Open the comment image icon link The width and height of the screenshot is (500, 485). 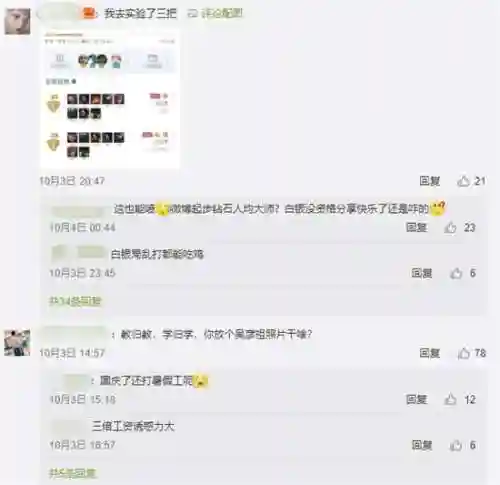click(215, 13)
